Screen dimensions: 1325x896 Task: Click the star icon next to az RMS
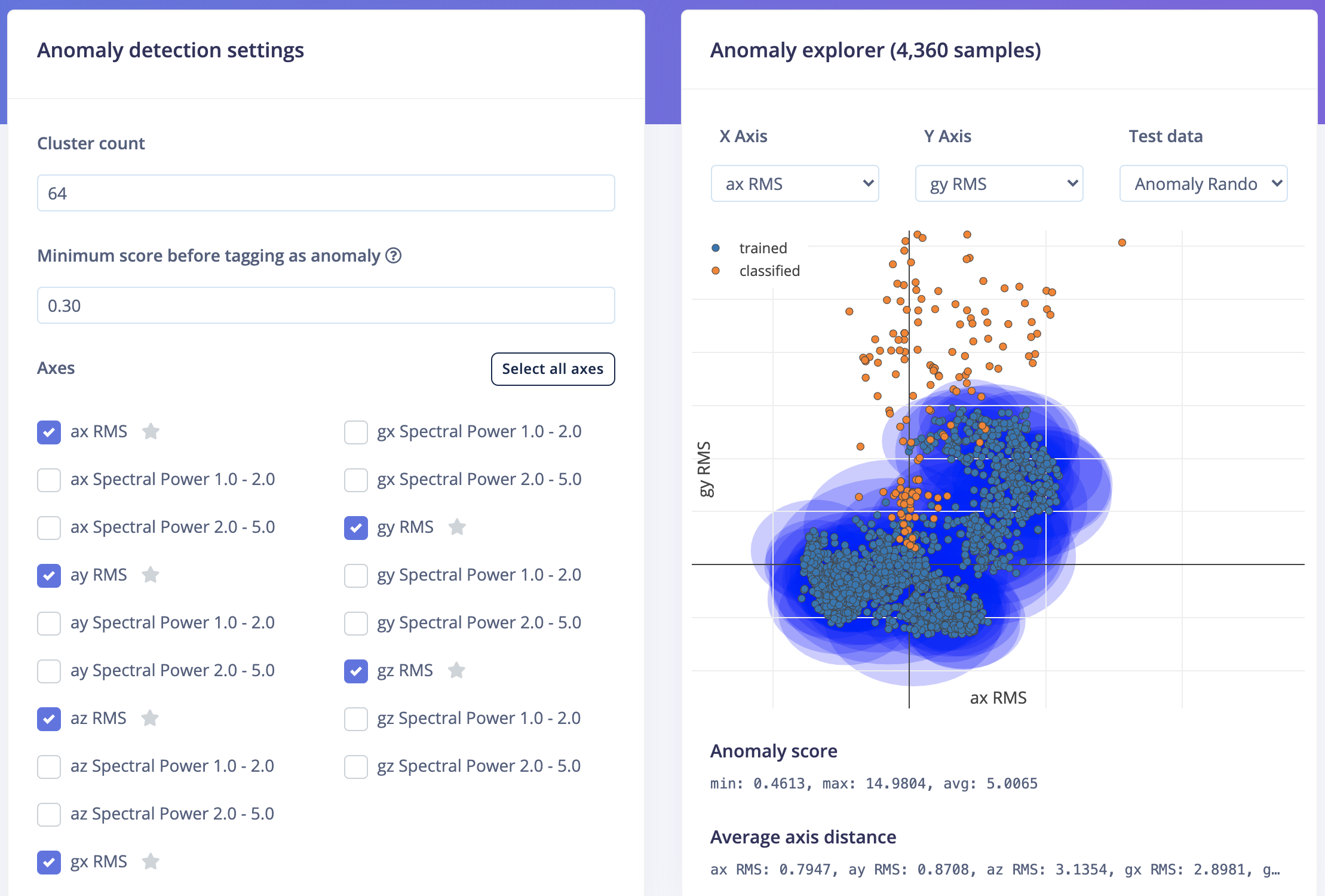[150, 718]
